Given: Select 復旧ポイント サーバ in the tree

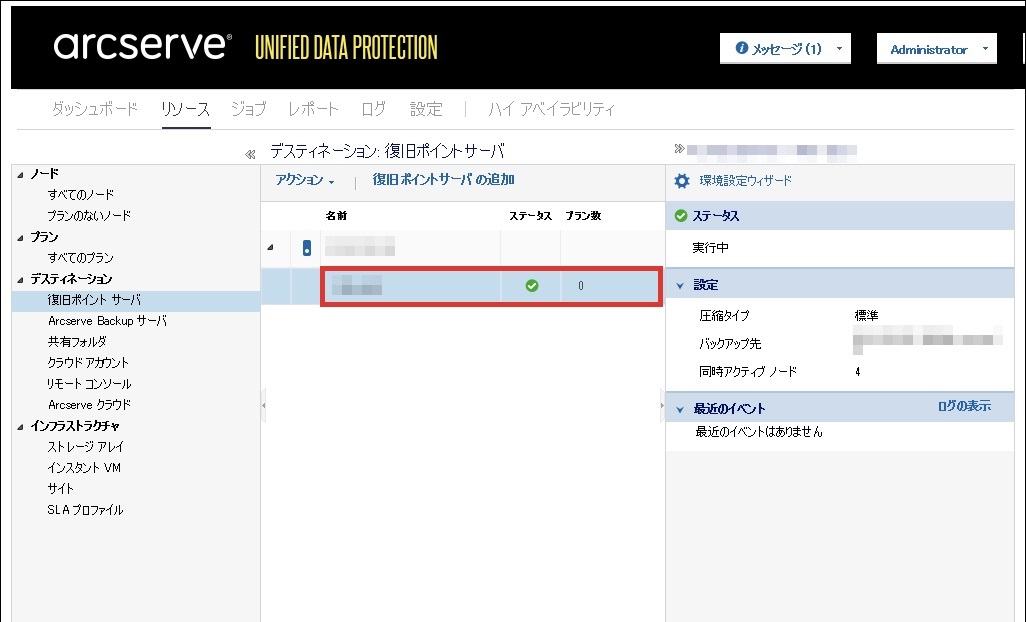Looking at the screenshot, I should point(94,300).
